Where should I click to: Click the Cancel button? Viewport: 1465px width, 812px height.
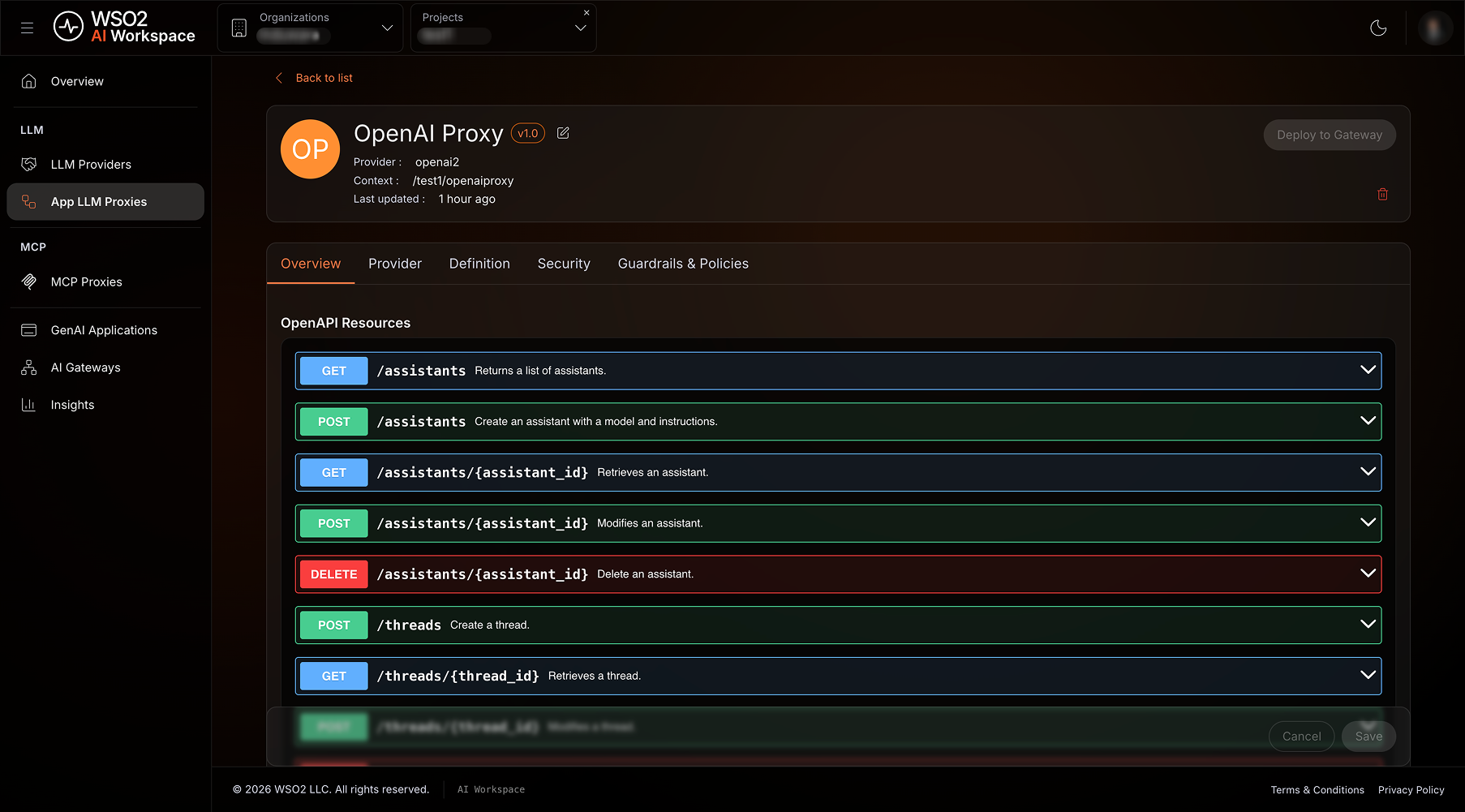tap(1301, 737)
